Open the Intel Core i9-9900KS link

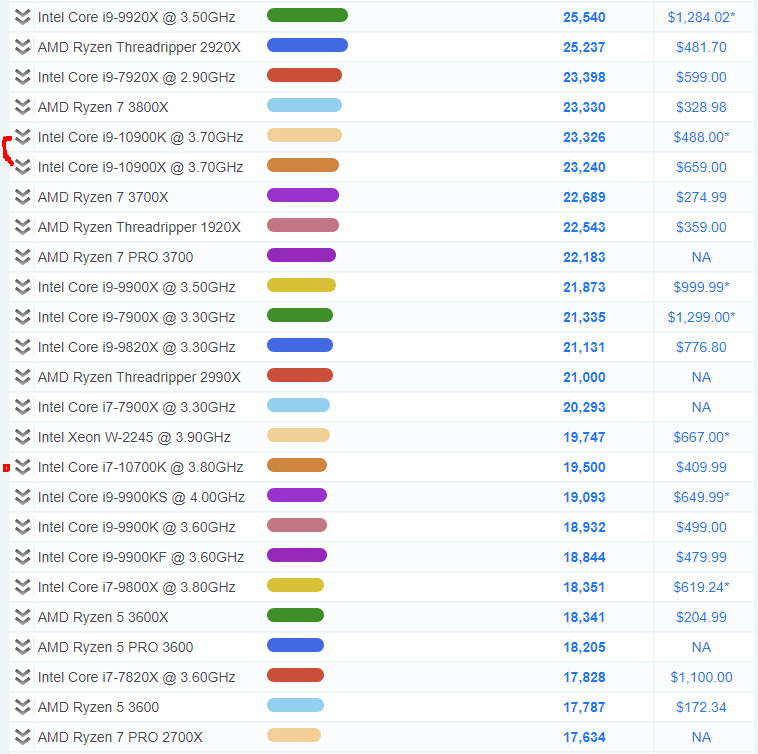tap(141, 497)
